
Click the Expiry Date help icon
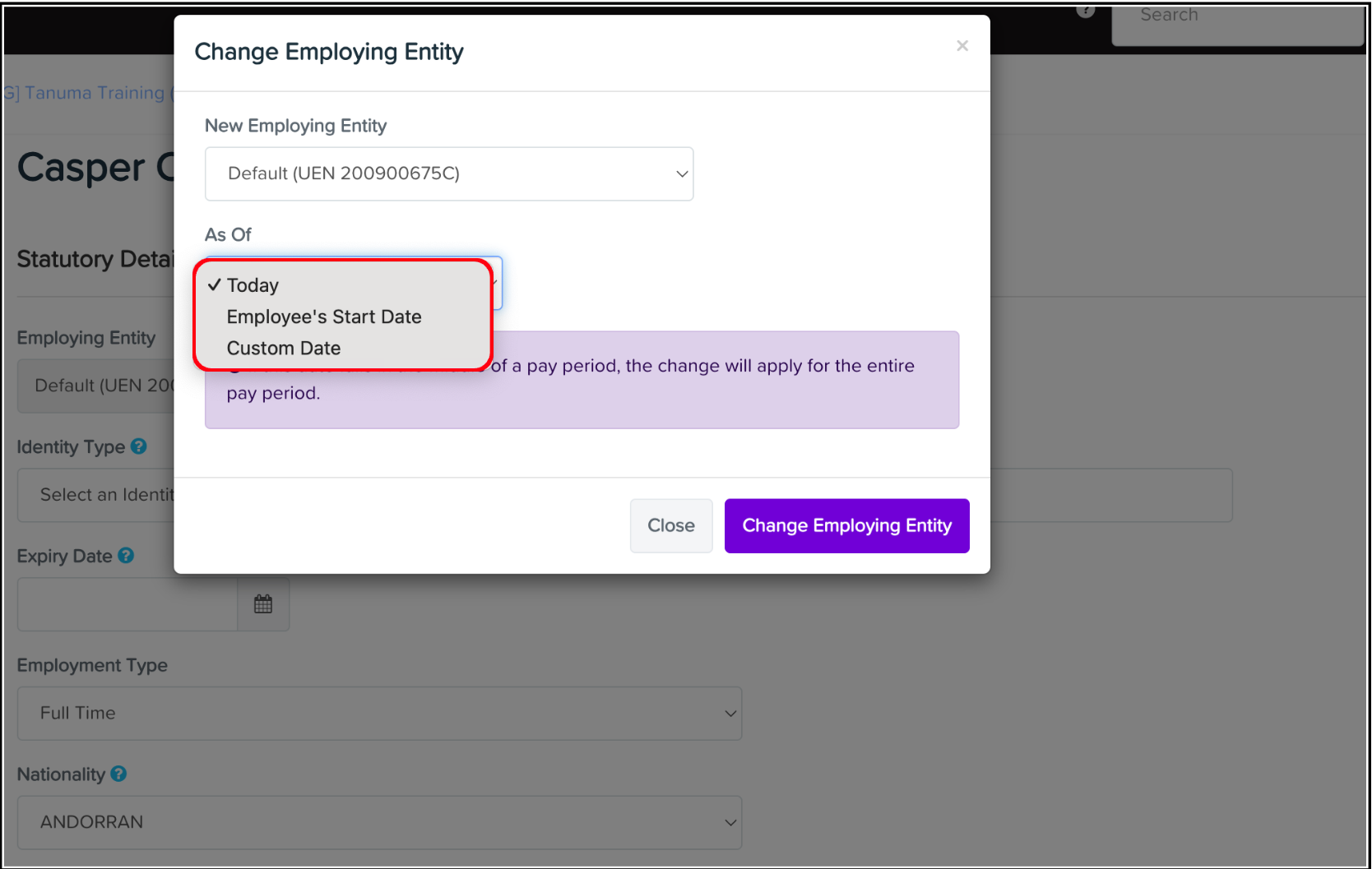(126, 556)
